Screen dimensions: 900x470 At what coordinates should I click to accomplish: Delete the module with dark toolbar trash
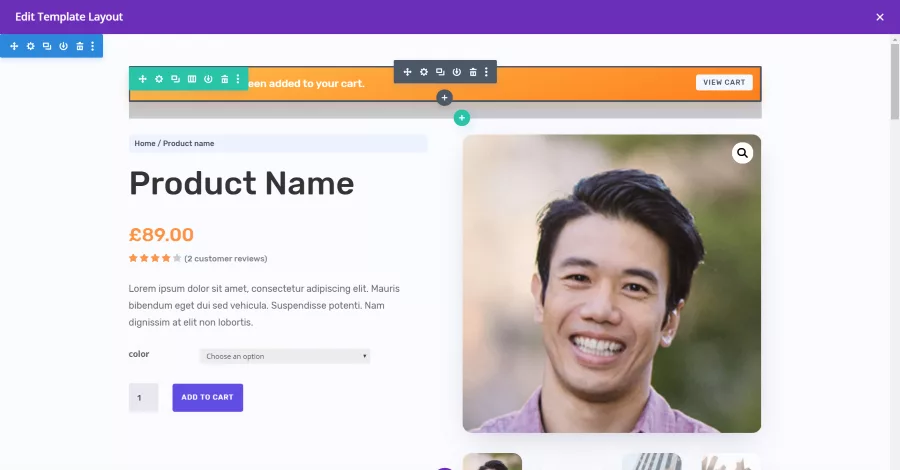tap(473, 72)
